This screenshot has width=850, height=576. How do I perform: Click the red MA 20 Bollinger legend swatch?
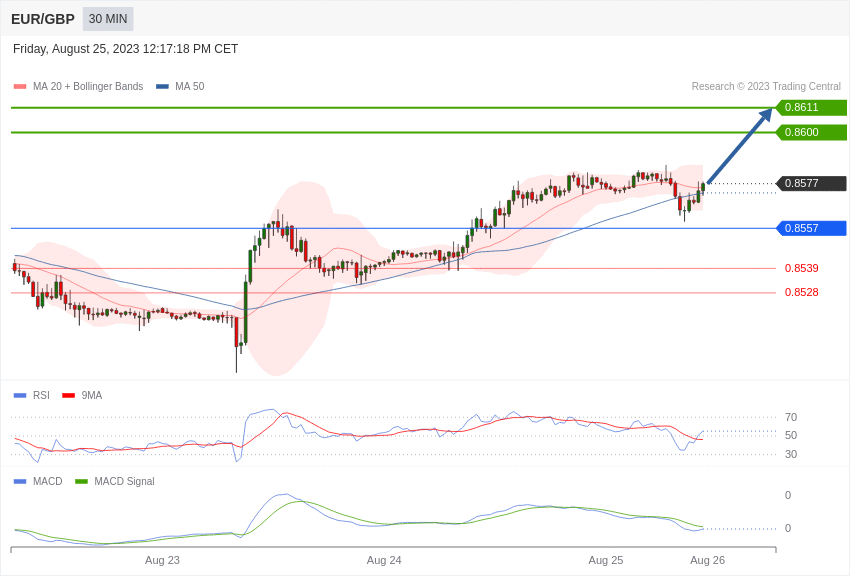[20, 87]
